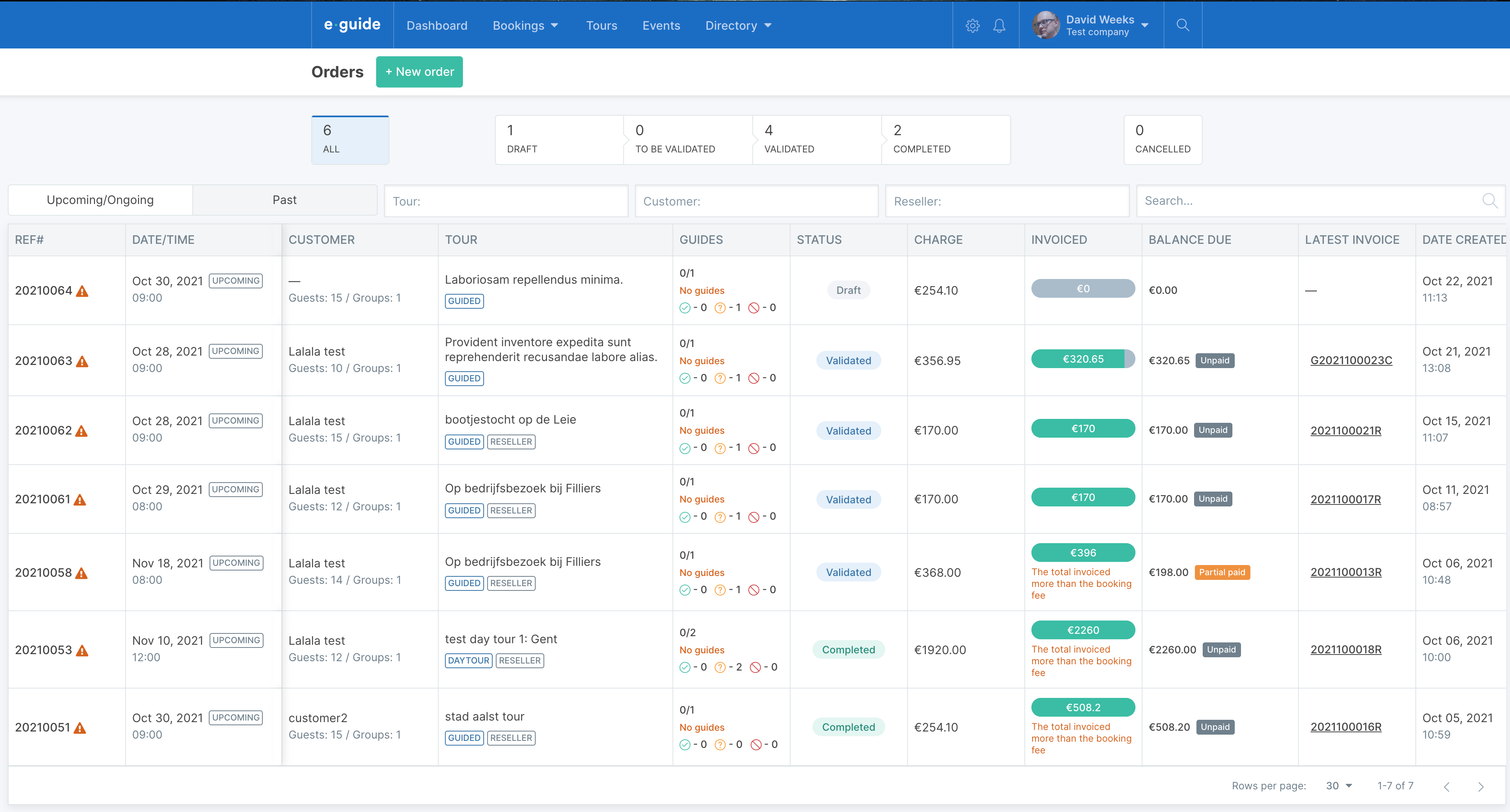The height and width of the screenshot is (812, 1510).
Task: Open the Dashboard menu item
Action: point(437,25)
